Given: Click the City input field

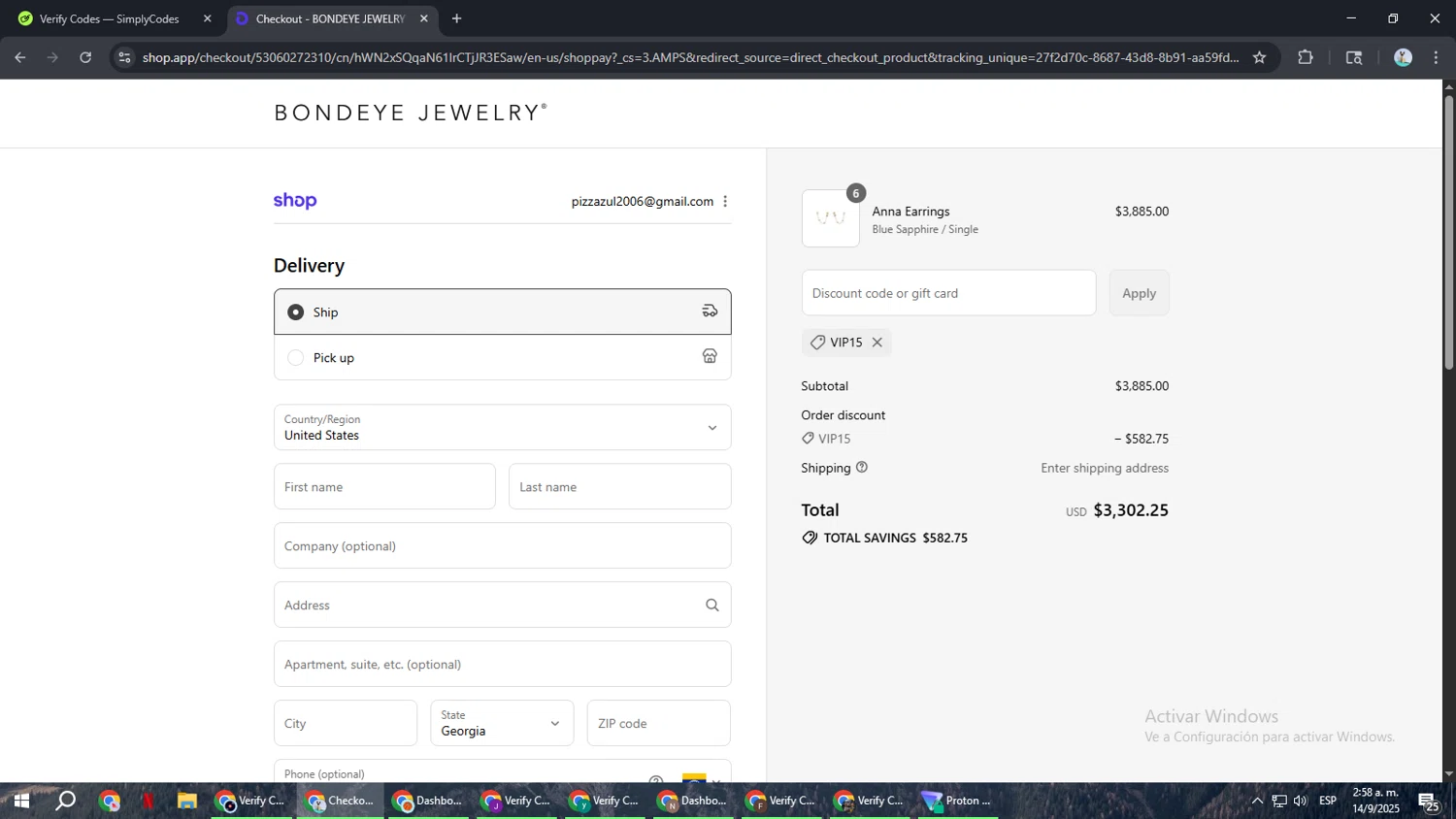Looking at the screenshot, I should tap(346, 723).
